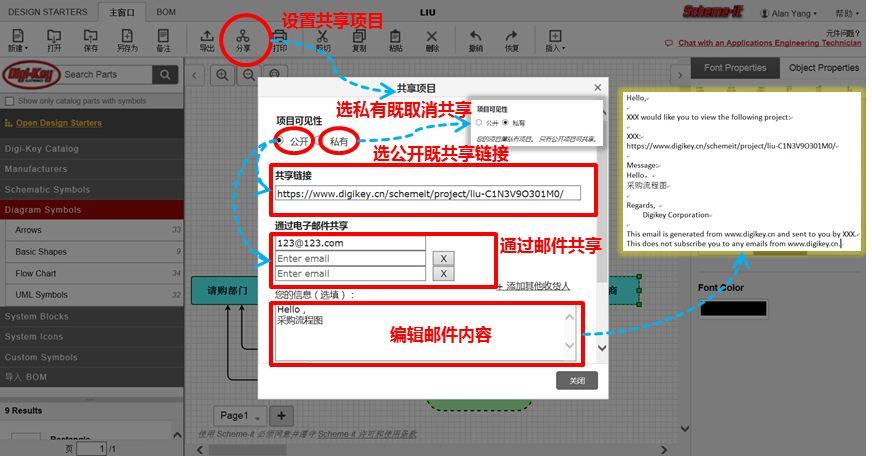The height and width of the screenshot is (456, 872).
Task: Open the System Blocks section
Action: click(92, 316)
